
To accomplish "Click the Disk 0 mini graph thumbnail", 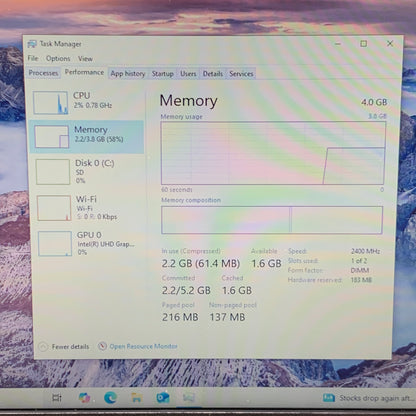I will pos(53,172).
